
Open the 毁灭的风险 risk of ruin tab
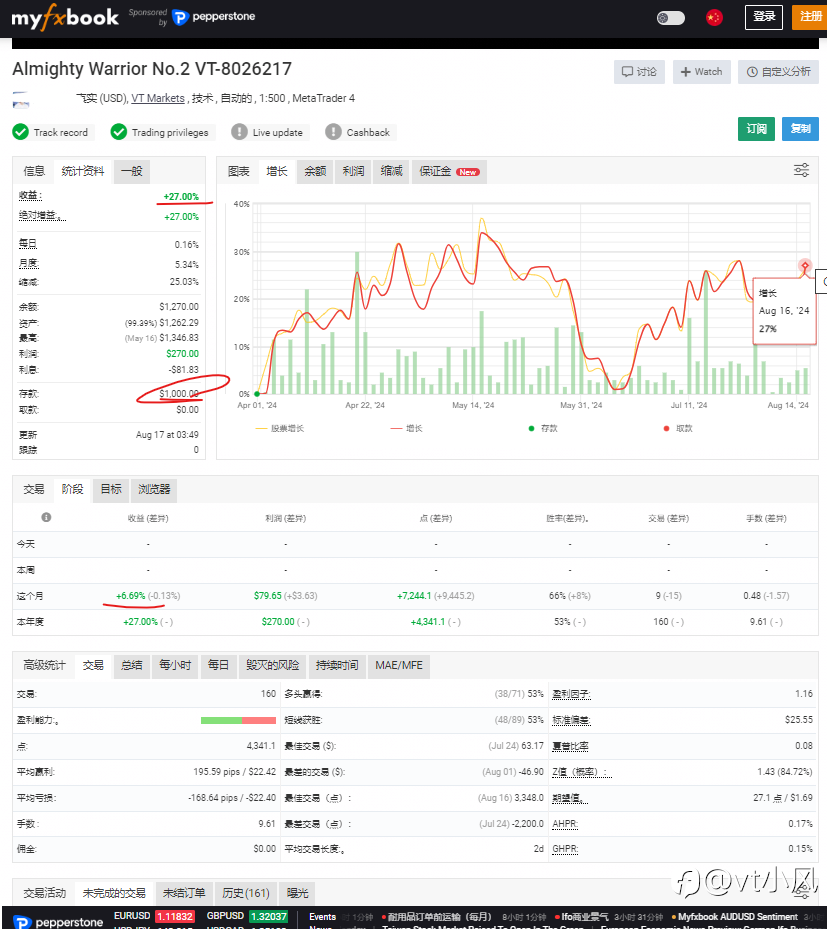click(x=273, y=665)
